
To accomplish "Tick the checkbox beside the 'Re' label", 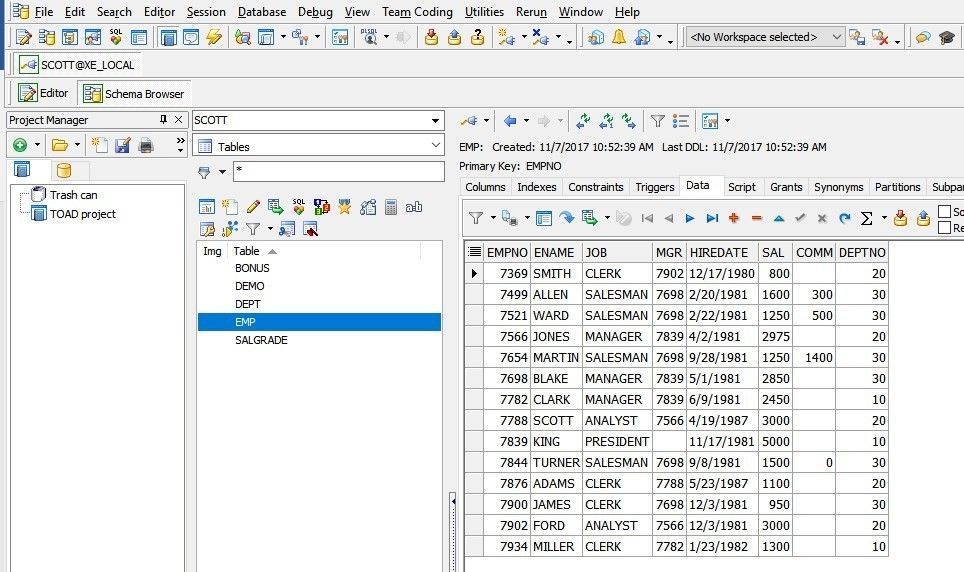I will (x=945, y=228).
